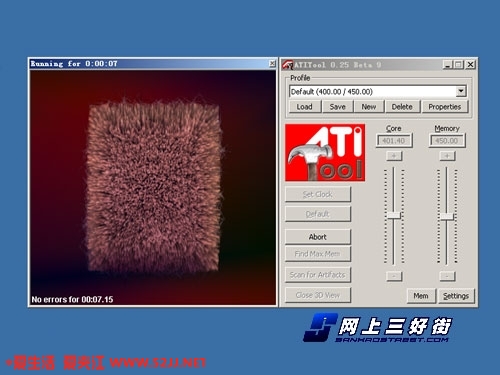Delete the selected profile
Viewport: 500px width, 375px height.
tap(402, 107)
